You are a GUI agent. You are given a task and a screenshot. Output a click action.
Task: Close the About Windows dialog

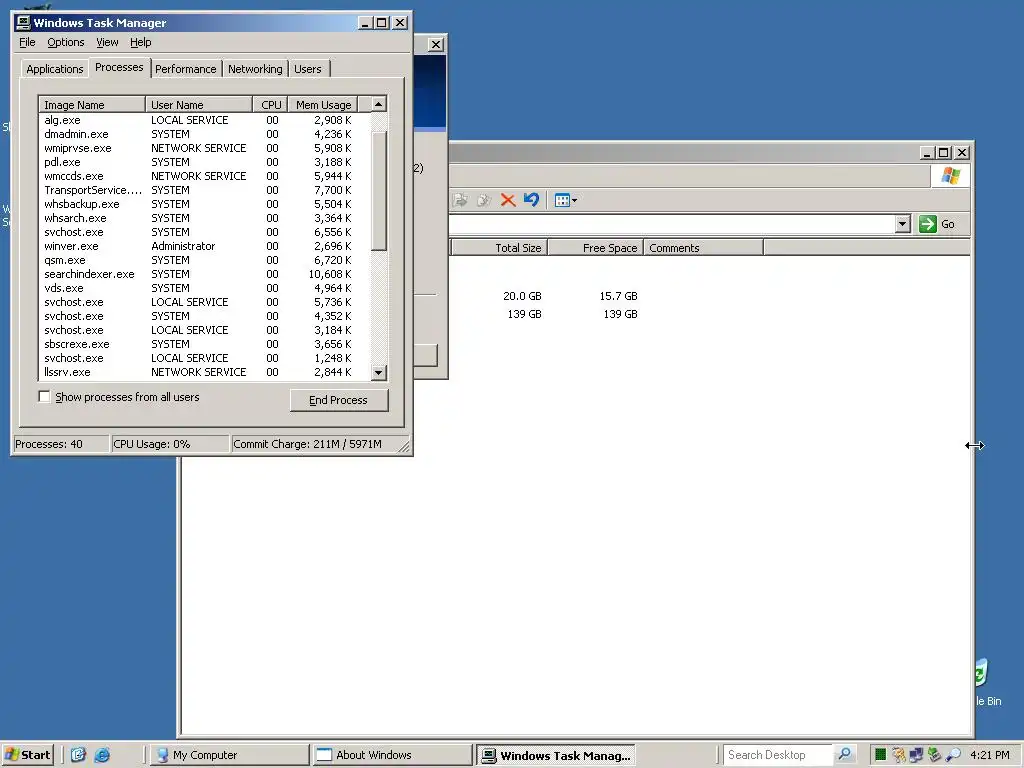(436, 44)
